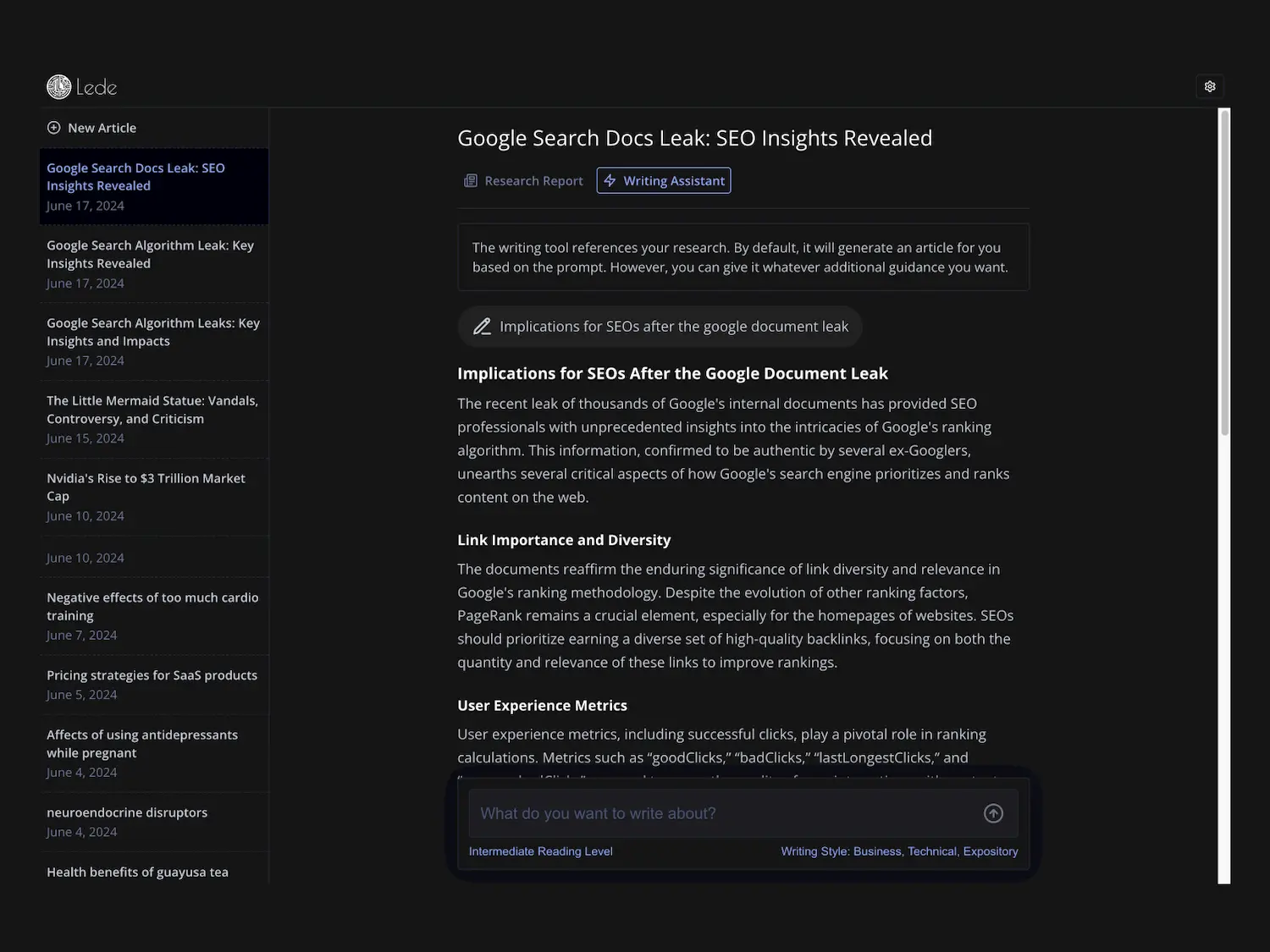The height and width of the screenshot is (952, 1270).
Task: Open Writing Style: Business, Technical, Expository
Action: click(x=899, y=851)
